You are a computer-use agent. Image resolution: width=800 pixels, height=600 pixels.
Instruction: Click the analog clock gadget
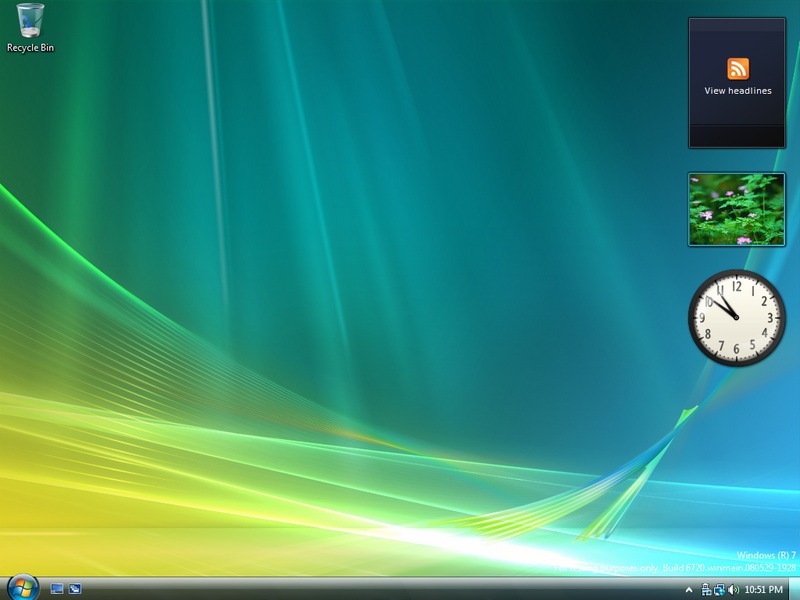pos(737,318)
